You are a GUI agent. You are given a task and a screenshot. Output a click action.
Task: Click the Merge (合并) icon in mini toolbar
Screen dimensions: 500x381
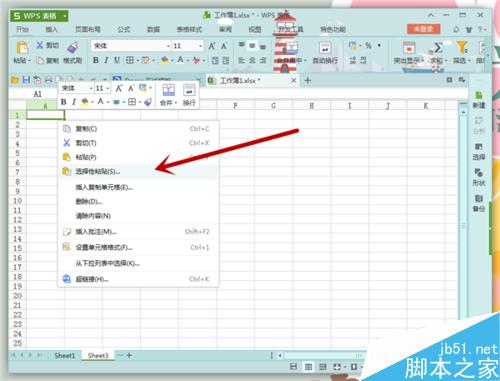[x=168, y=90]
